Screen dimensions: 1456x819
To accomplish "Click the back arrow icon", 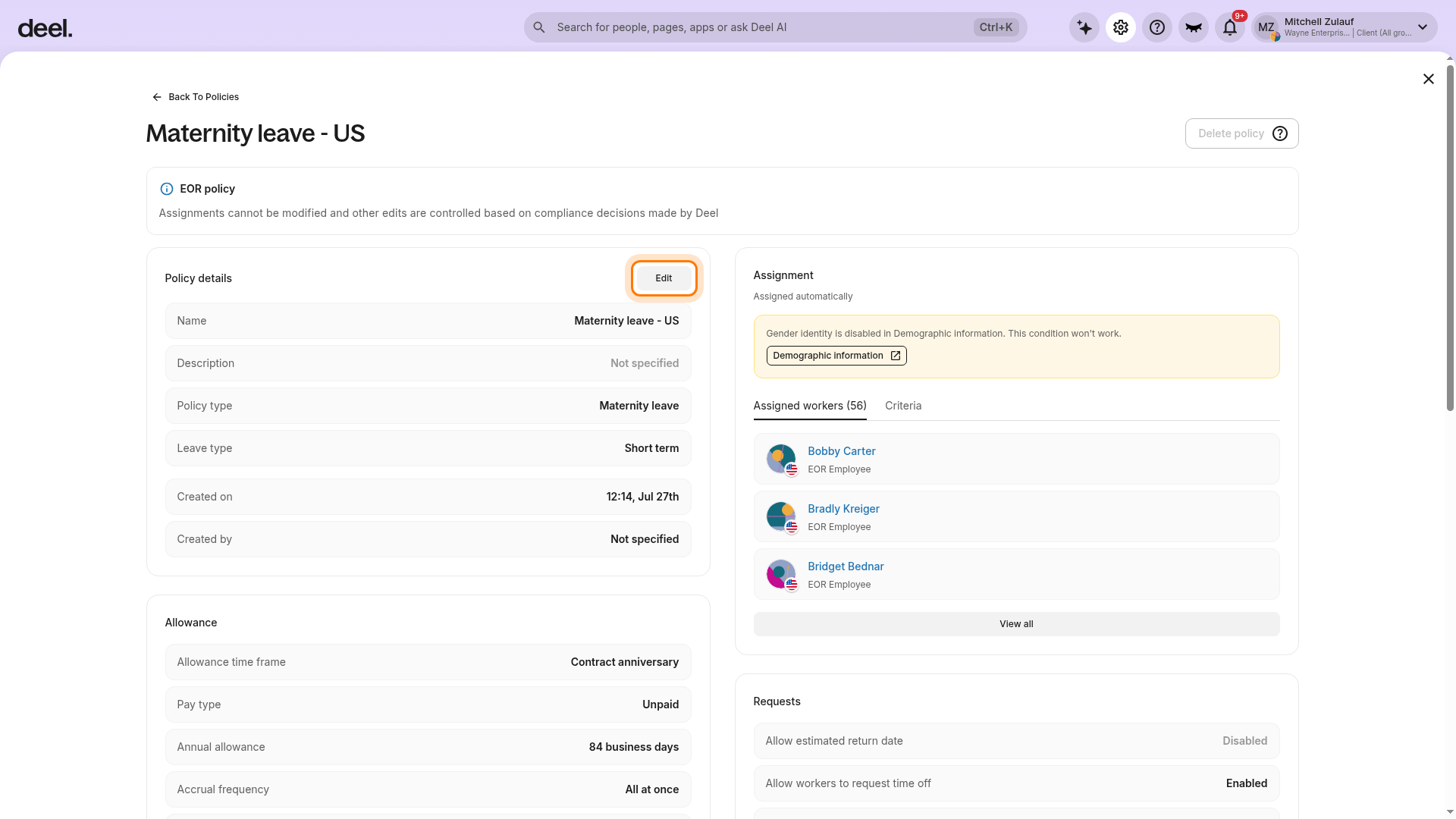I will (157, 97).
